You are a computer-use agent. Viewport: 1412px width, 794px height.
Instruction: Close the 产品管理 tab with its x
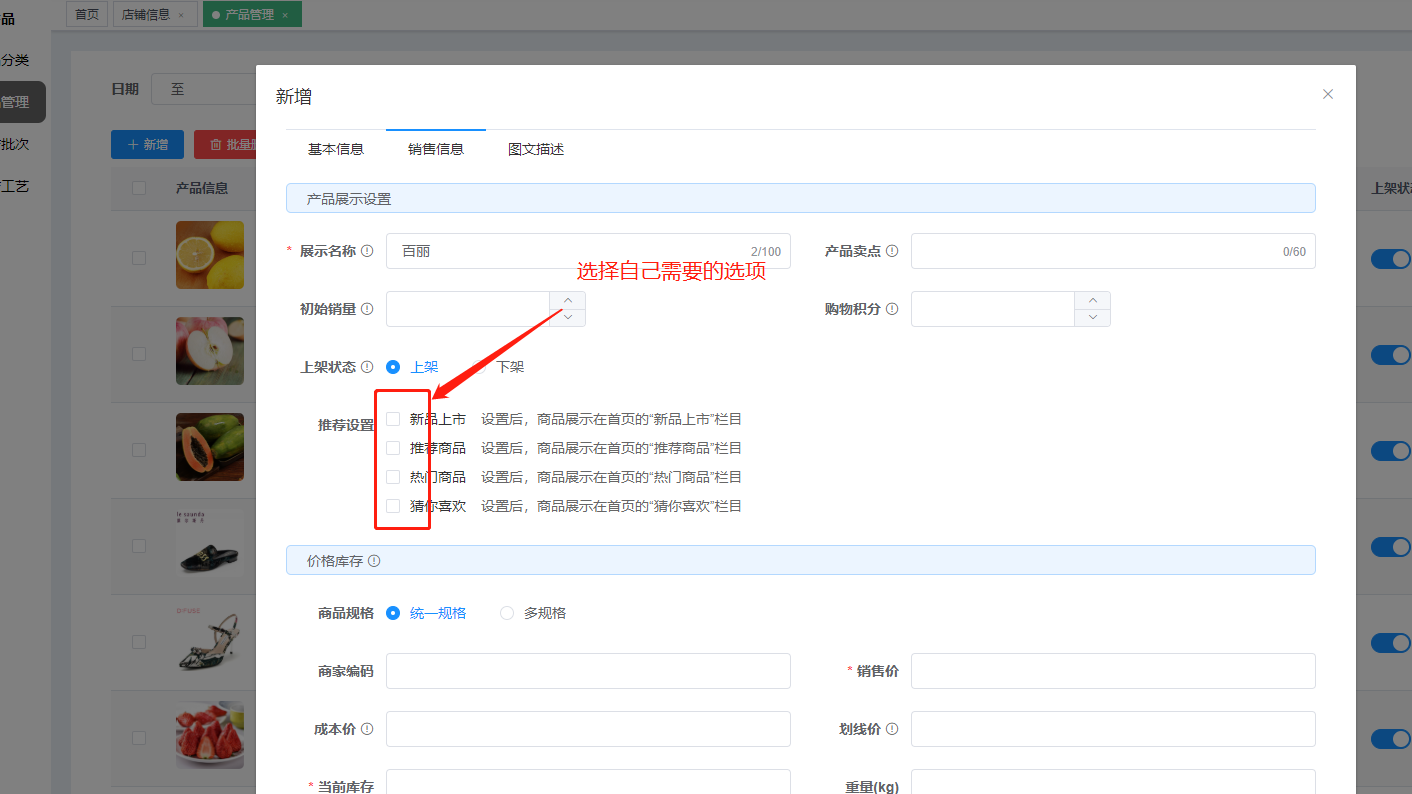click(285, 15)
